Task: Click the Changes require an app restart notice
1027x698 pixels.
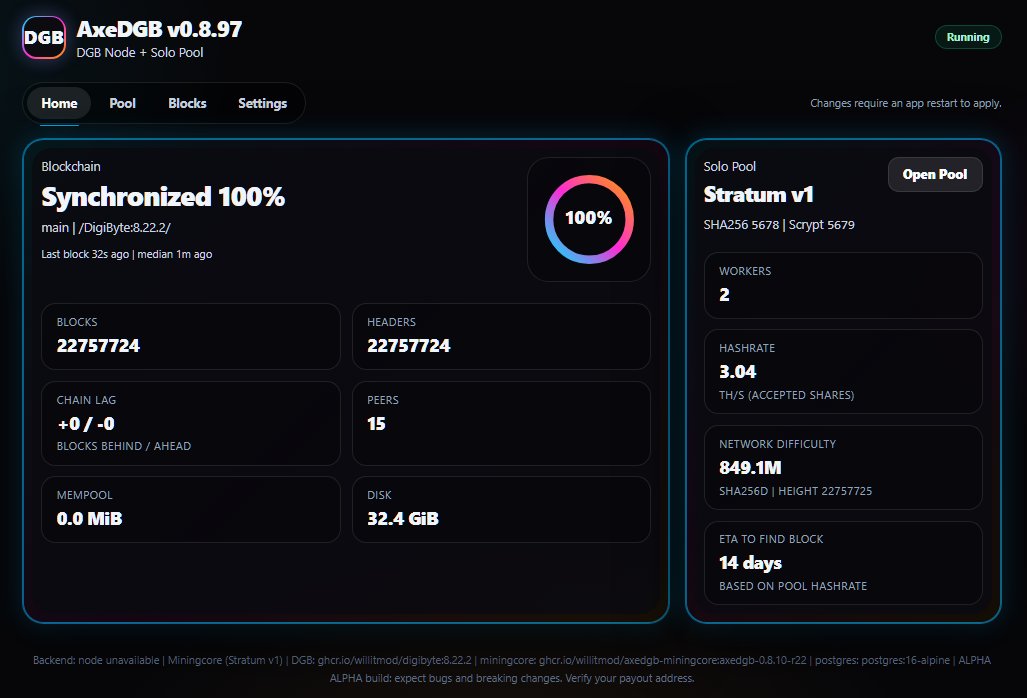Action: pyautogui.click(x=906, y=103)
